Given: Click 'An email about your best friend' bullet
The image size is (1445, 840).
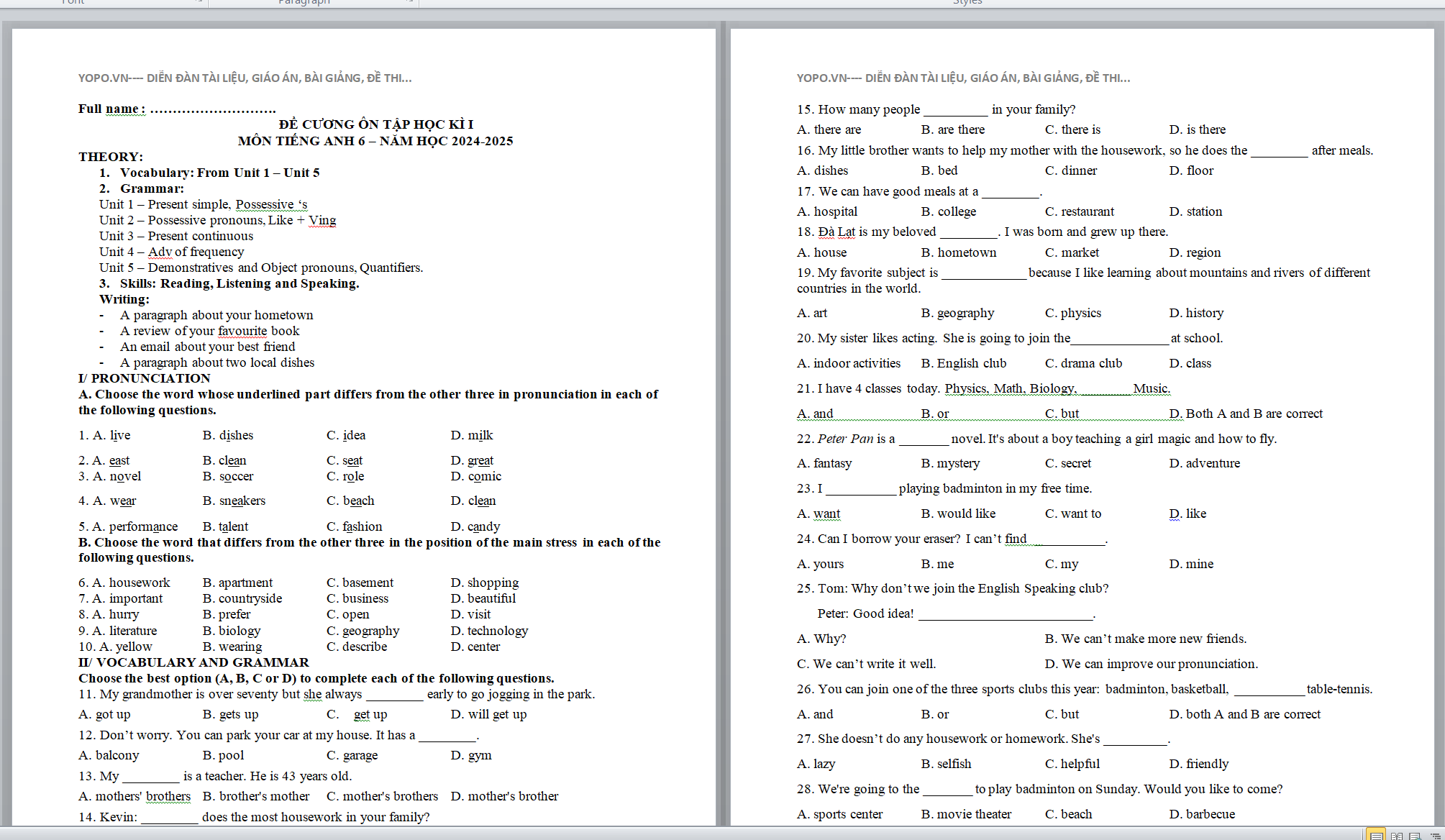Looking at the screenshot, I should (207, 347).
